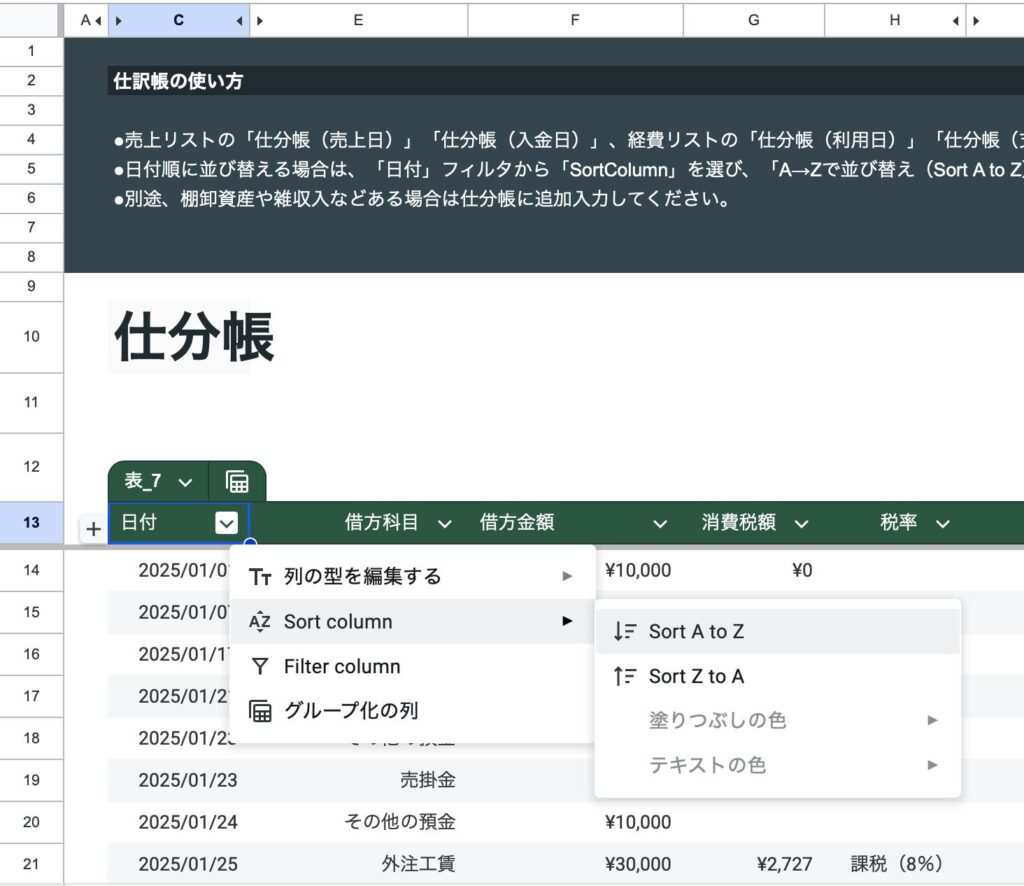Expand hidden column arrow left of column C
1024x886 pixels.
point(119,21)
